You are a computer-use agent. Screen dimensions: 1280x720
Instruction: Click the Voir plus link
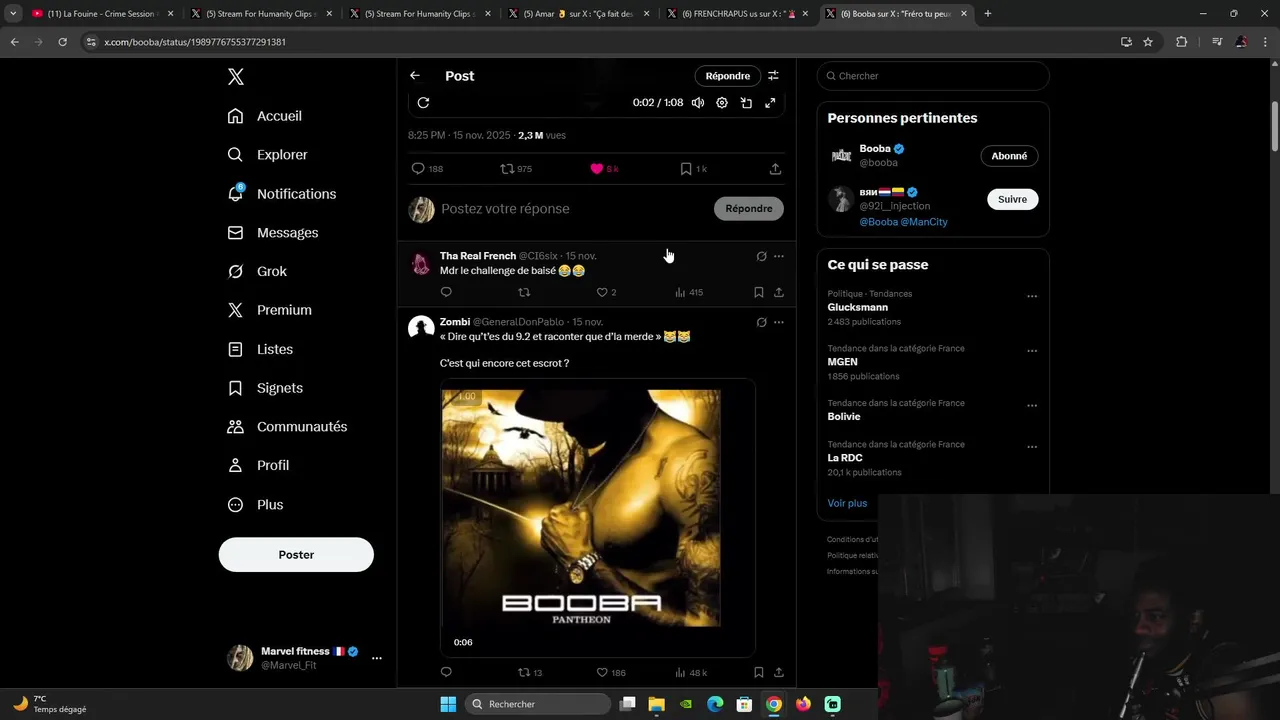tap(847, 503)
